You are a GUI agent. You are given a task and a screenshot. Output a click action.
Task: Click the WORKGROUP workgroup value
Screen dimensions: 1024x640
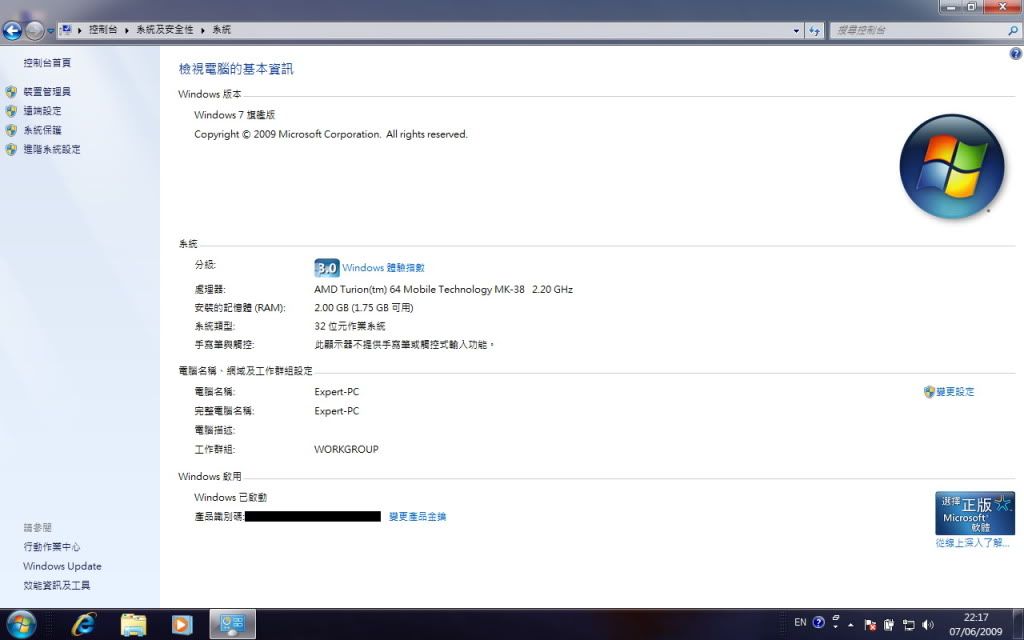pyautogui.click(x=346, y=449)
